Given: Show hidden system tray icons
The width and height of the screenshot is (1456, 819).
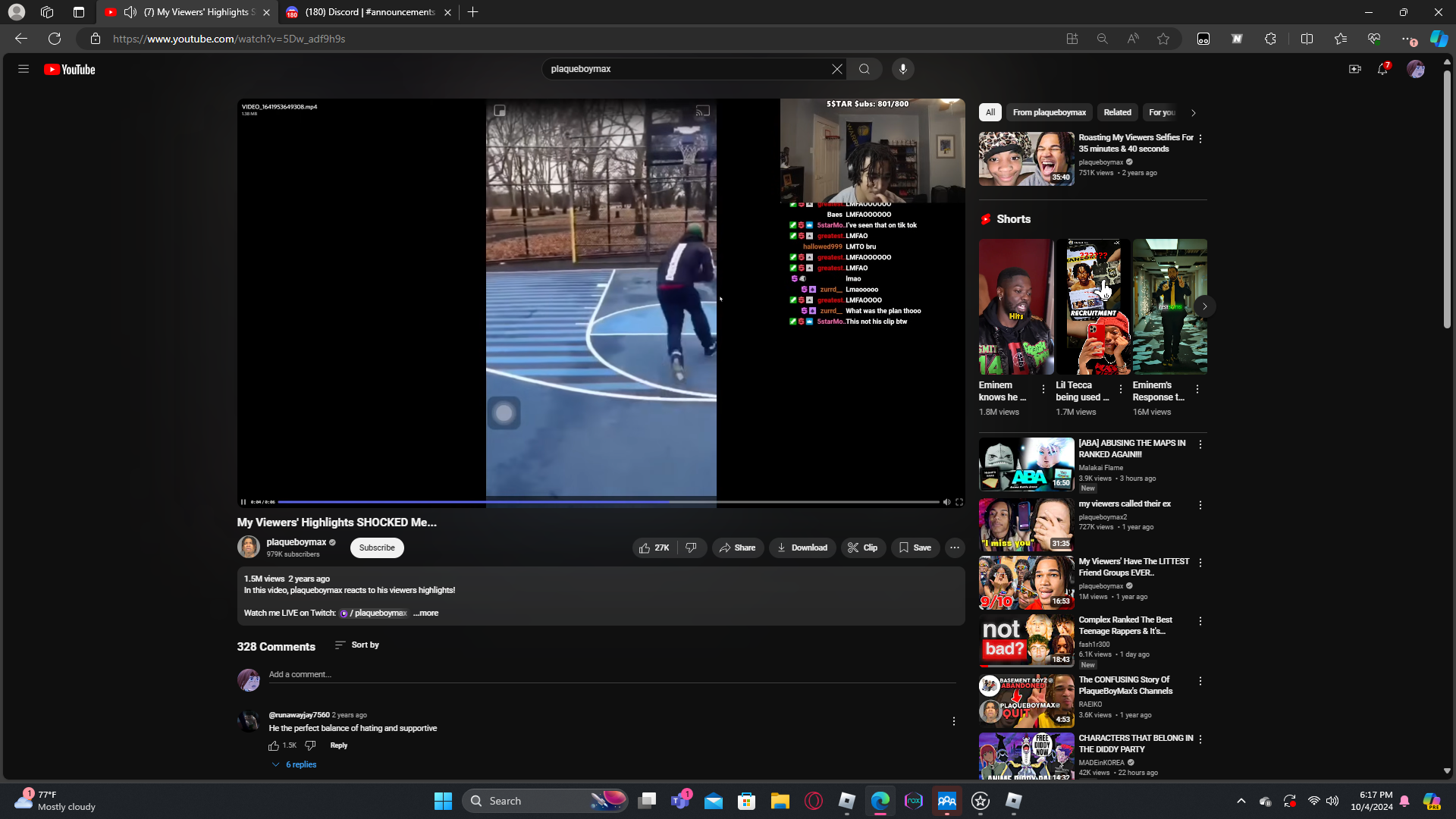Looking at the screenshot, I should 1241,801.
